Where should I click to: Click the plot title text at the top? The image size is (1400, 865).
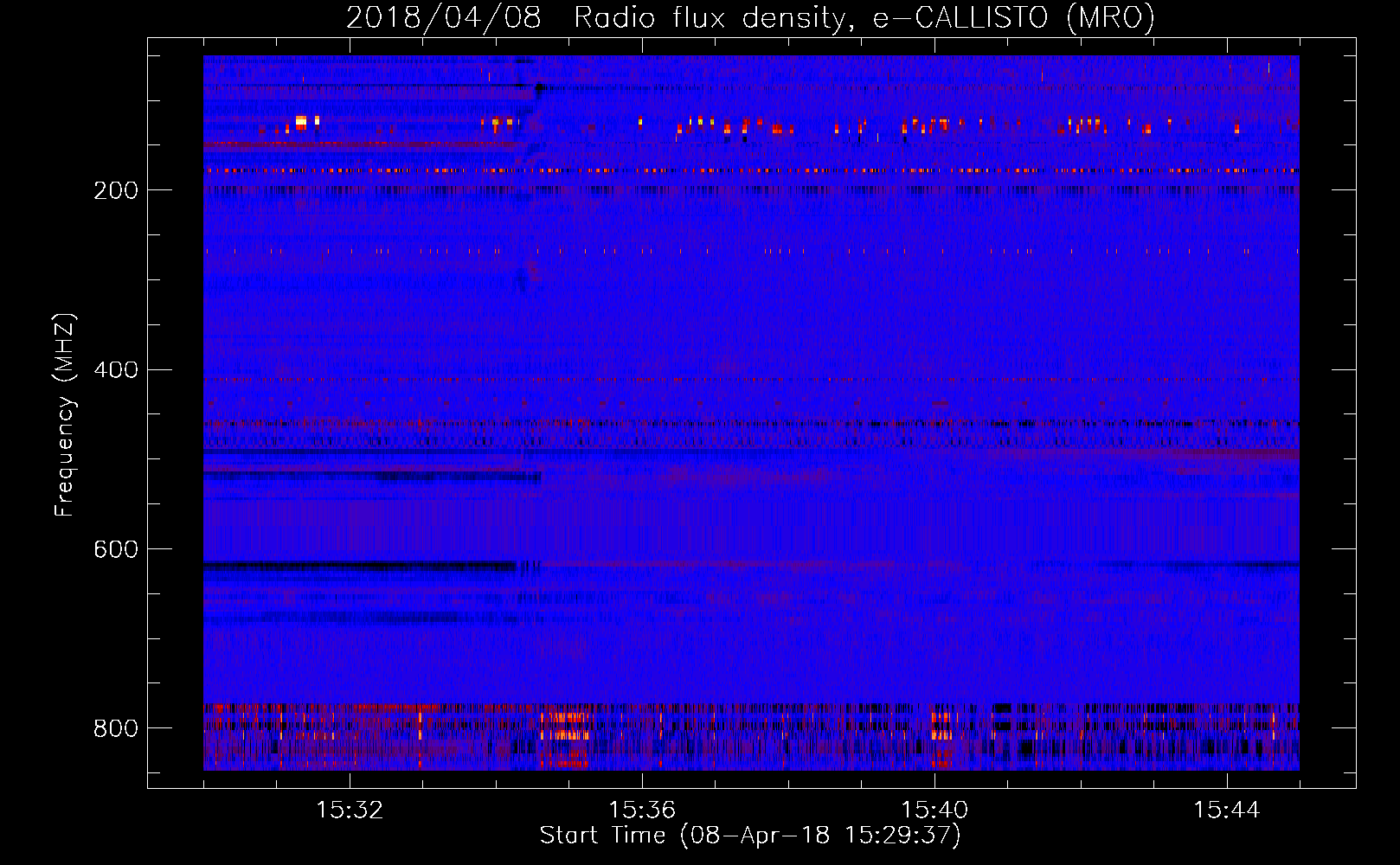[750, 17]
